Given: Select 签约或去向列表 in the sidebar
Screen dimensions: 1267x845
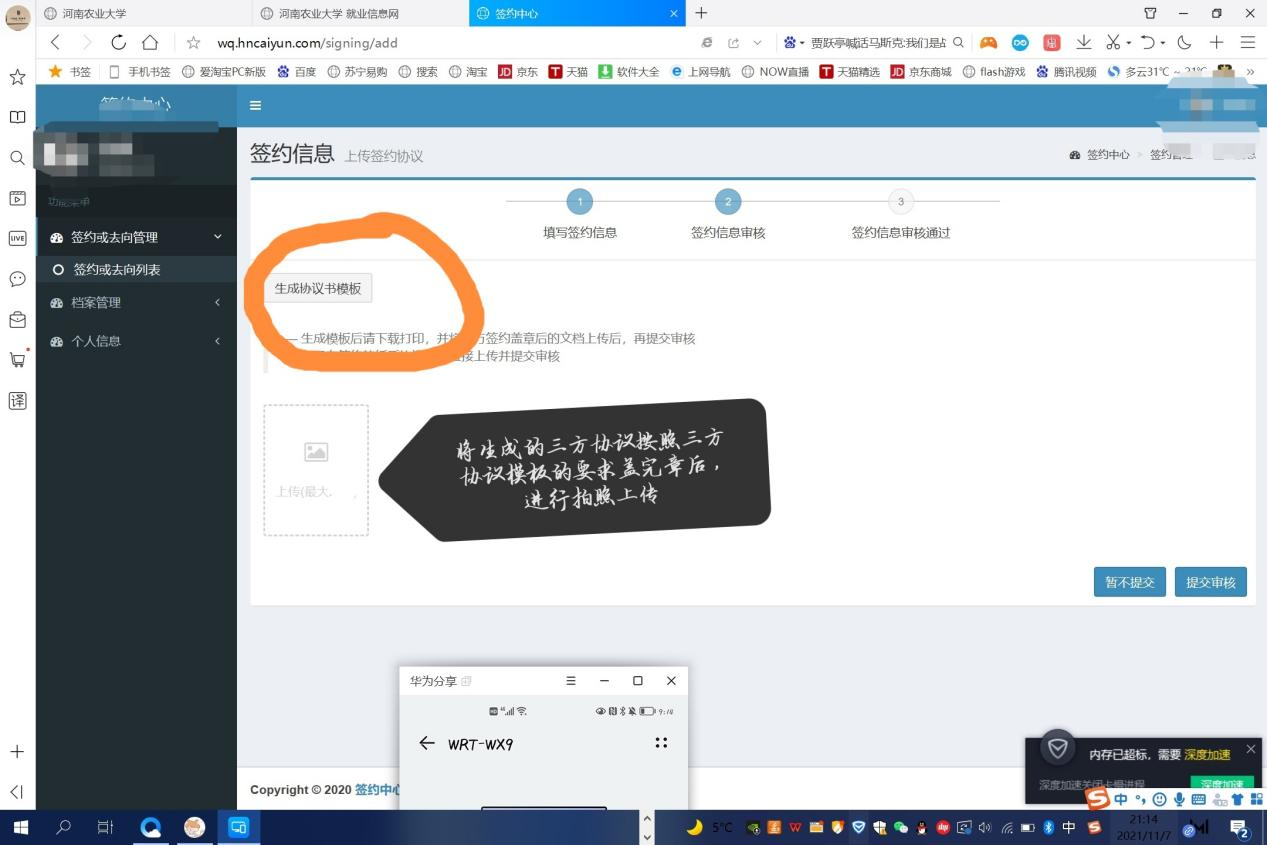Looking at the screenshot, I should click(x=116, y=270).
